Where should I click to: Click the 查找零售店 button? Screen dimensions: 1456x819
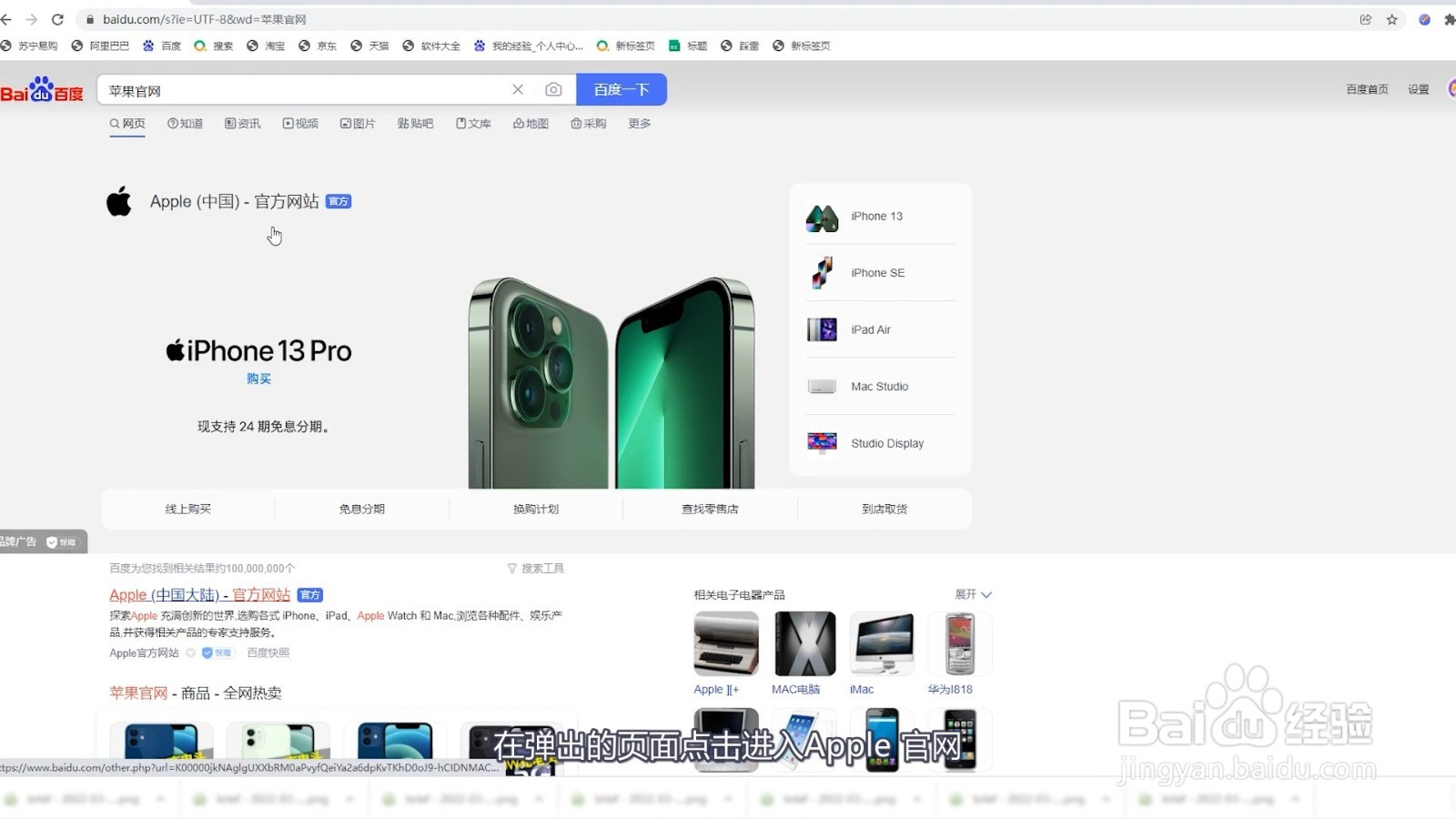[x=710, y=510]
